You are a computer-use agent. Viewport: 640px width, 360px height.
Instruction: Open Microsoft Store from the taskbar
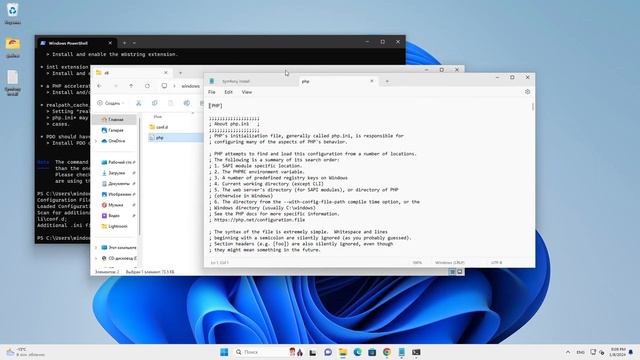click(372, 352)
